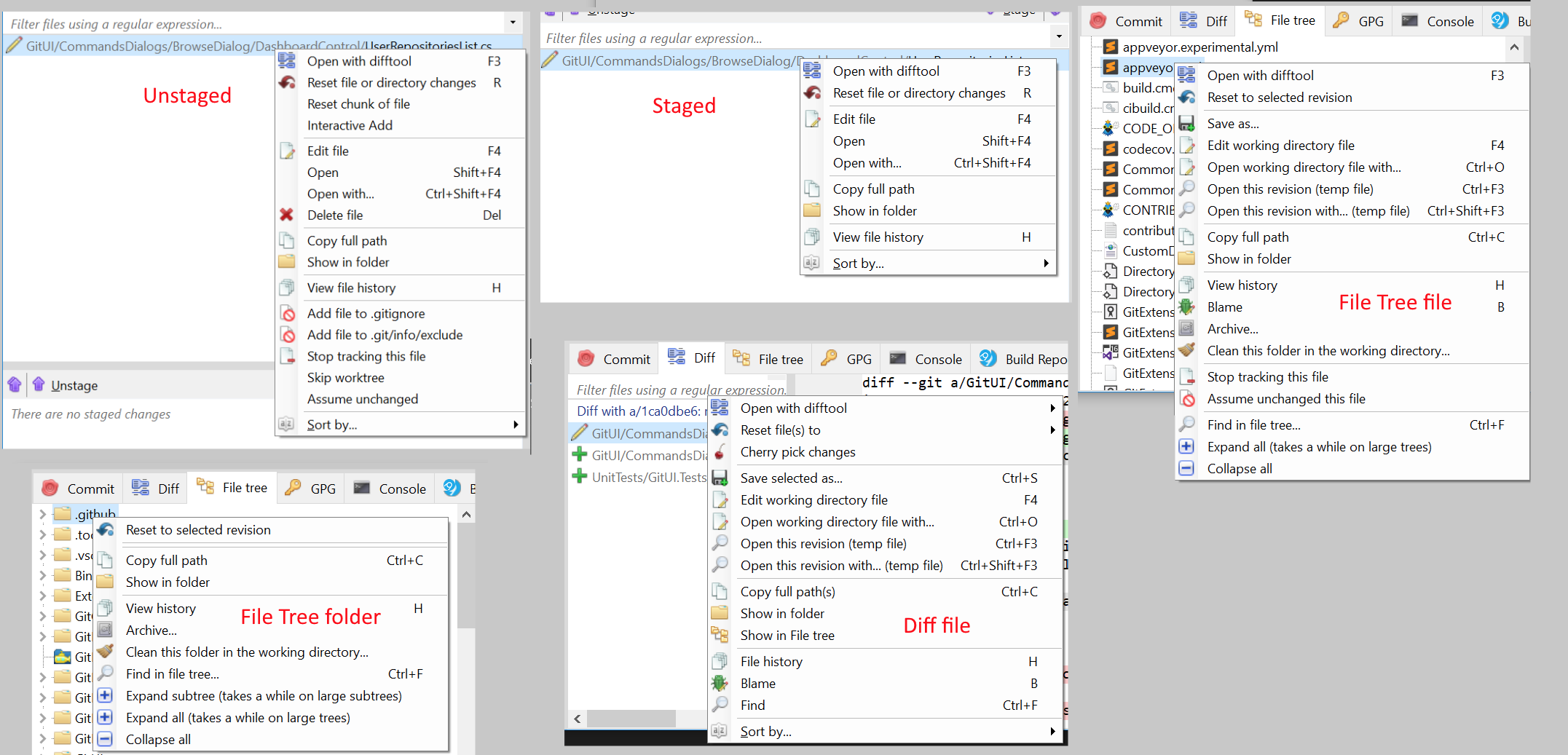Click the cherry pick icon in Diff menu
1568x755 pixels.
click(720, 452)
